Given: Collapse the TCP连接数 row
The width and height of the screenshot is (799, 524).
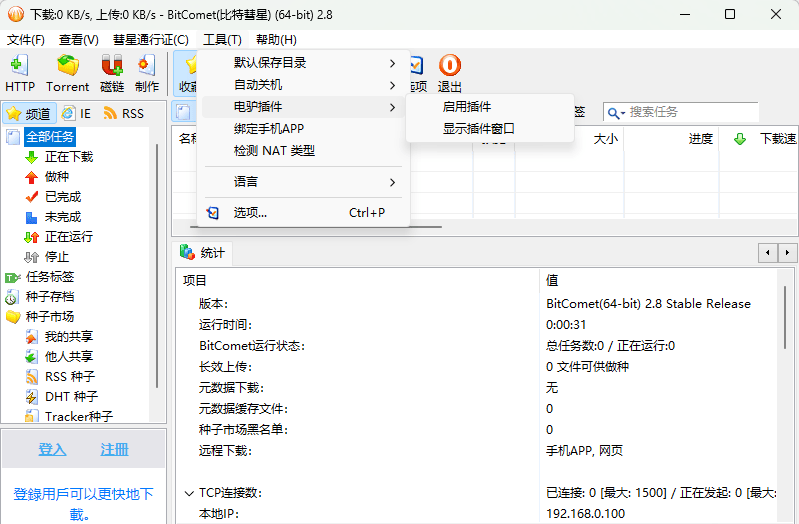Looking at the screenshot, I should point(189,493).
